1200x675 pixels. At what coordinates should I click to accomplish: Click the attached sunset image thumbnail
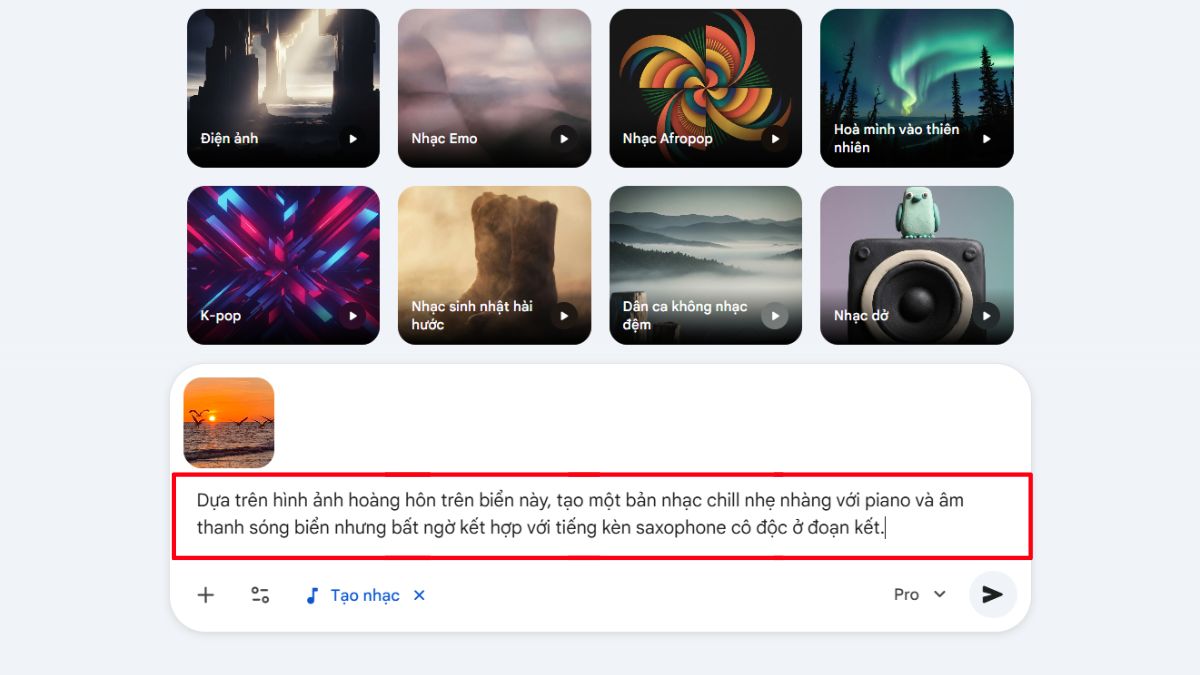tap(229, 423)
